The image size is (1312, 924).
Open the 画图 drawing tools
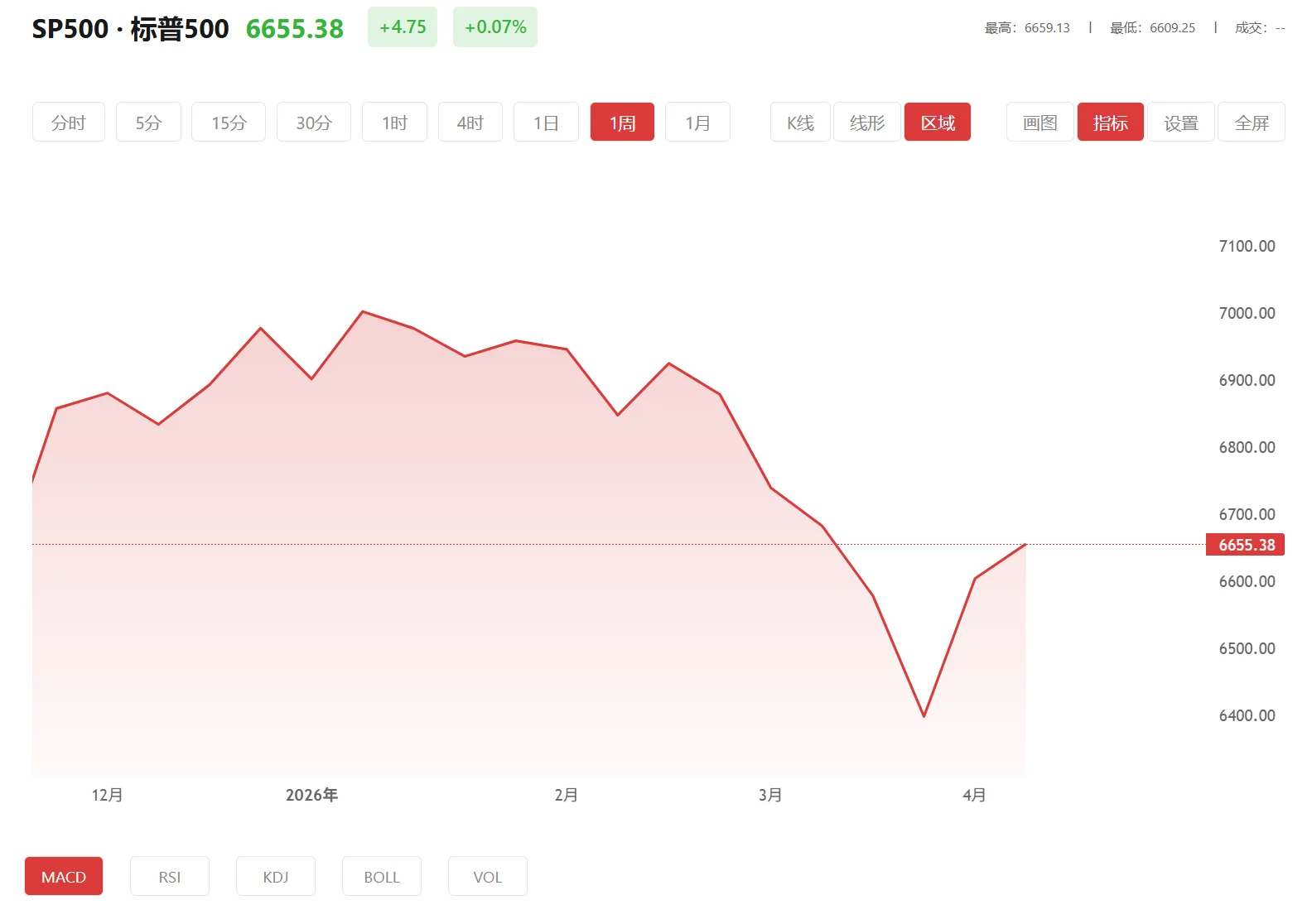[x=1040, y=123]
